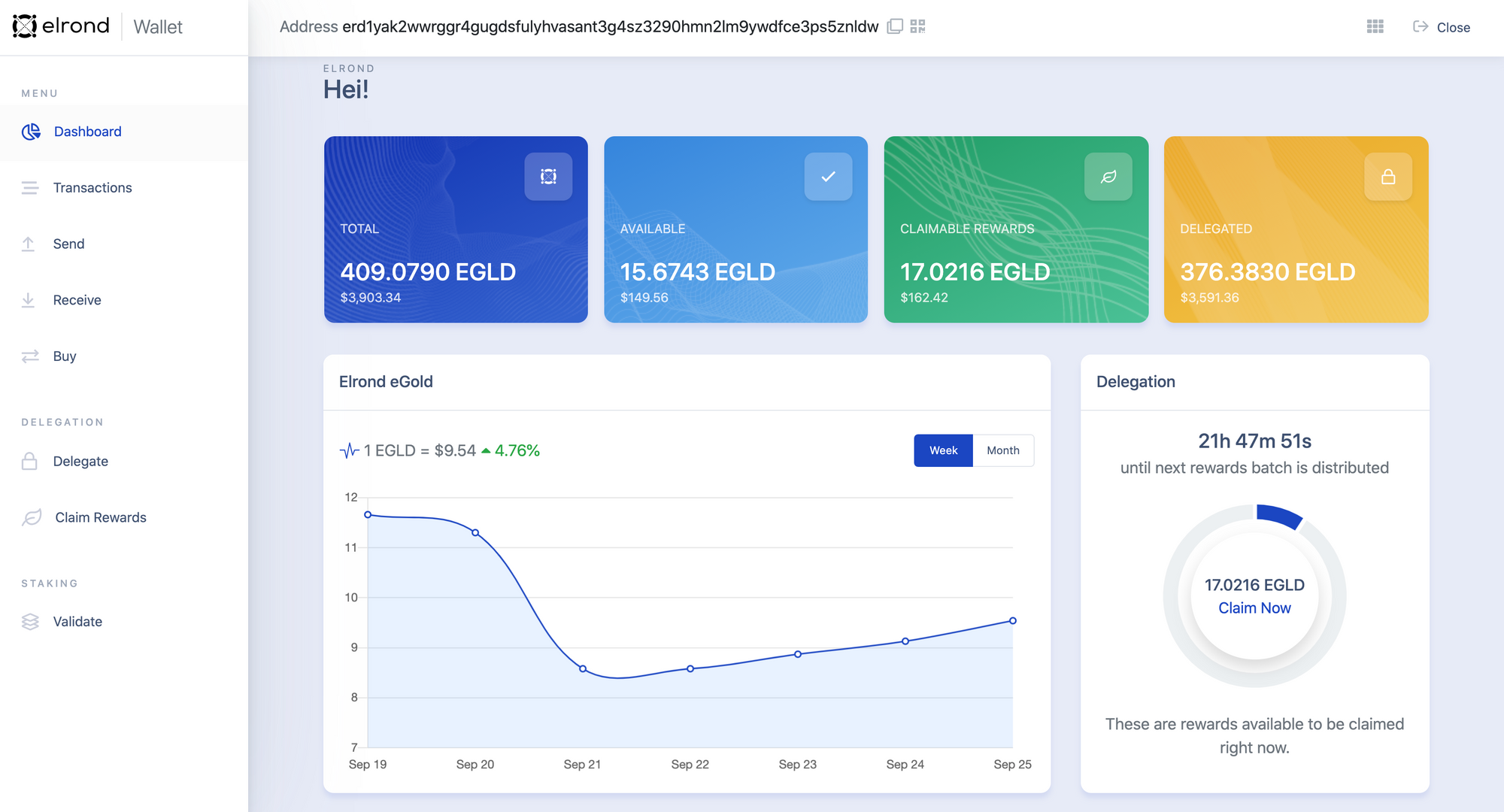Screen dimensions: 1504x812
Task: Click the wallet address text
Action: [610, 27]
